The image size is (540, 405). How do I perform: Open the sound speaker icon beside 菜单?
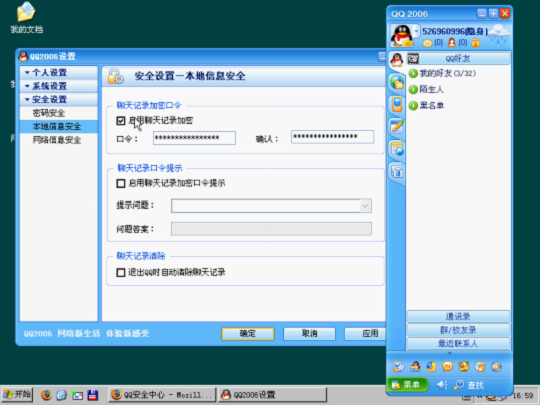pyautogui.click(x=442, y=385)
